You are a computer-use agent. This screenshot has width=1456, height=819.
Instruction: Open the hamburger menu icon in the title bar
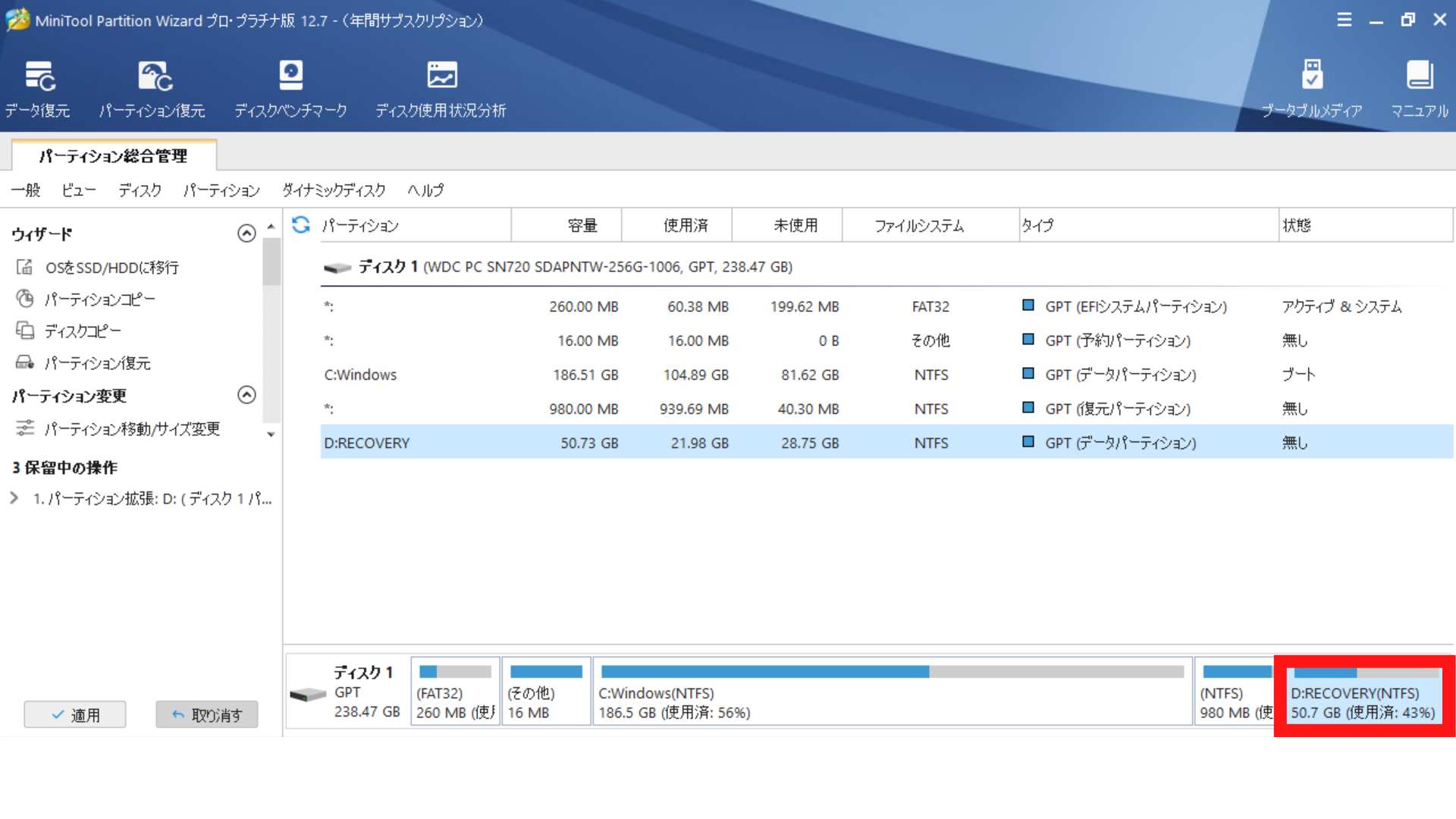click(1344, 20)
